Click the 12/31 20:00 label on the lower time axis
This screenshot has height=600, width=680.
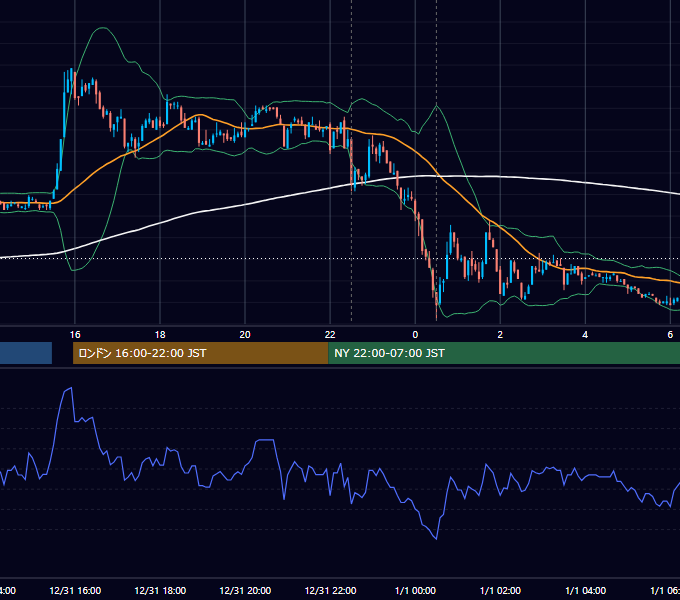point(245,590)
